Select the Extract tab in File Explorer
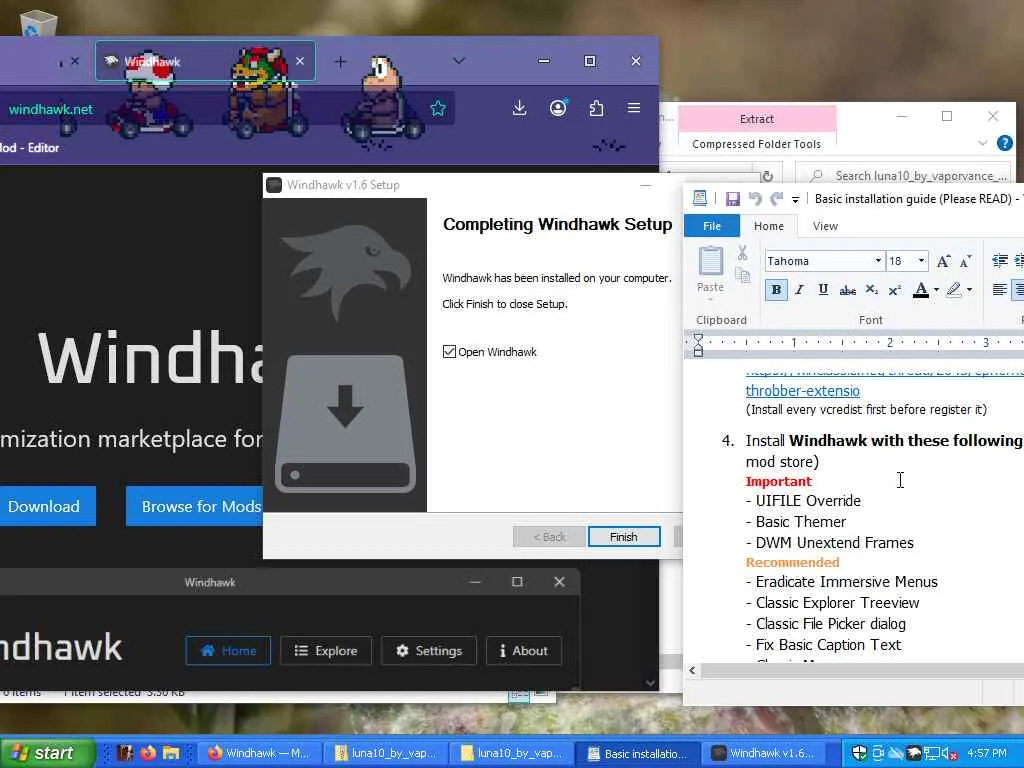 click(x=757, y=119)
